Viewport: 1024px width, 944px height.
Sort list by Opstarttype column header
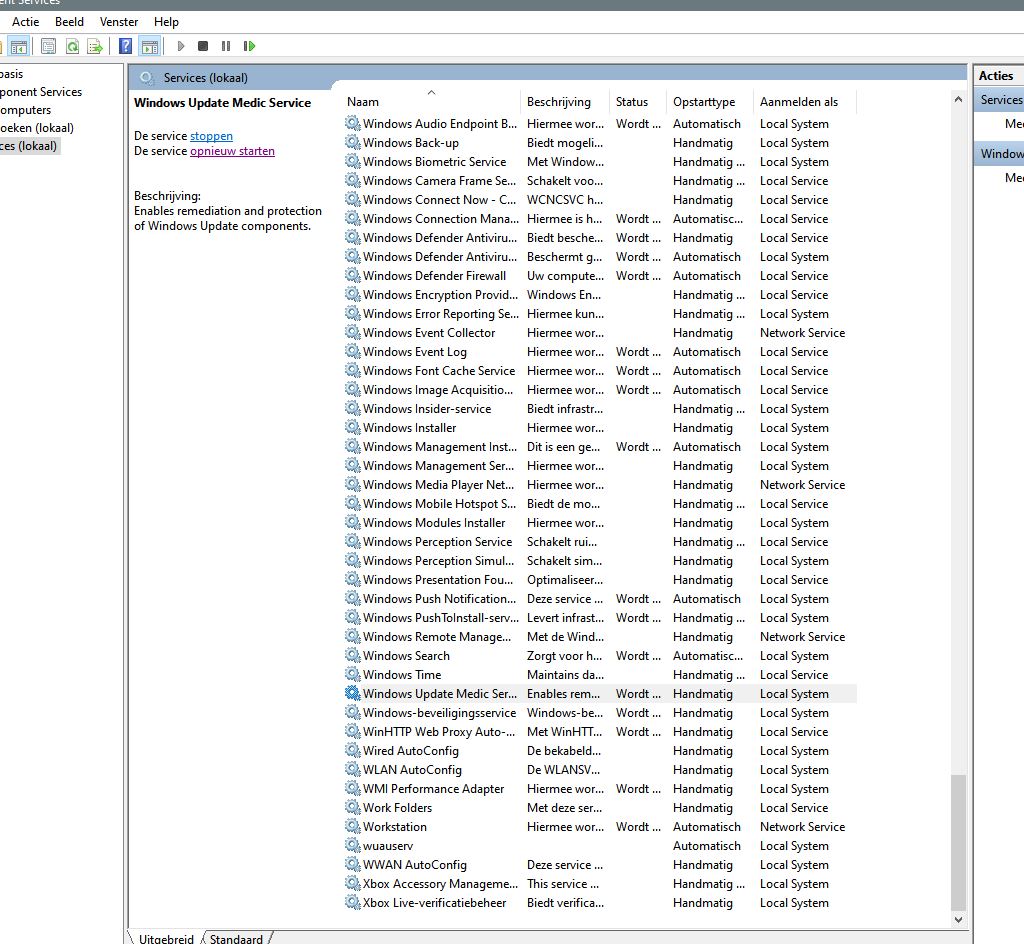pyautogui.click(x=704, y=102)
